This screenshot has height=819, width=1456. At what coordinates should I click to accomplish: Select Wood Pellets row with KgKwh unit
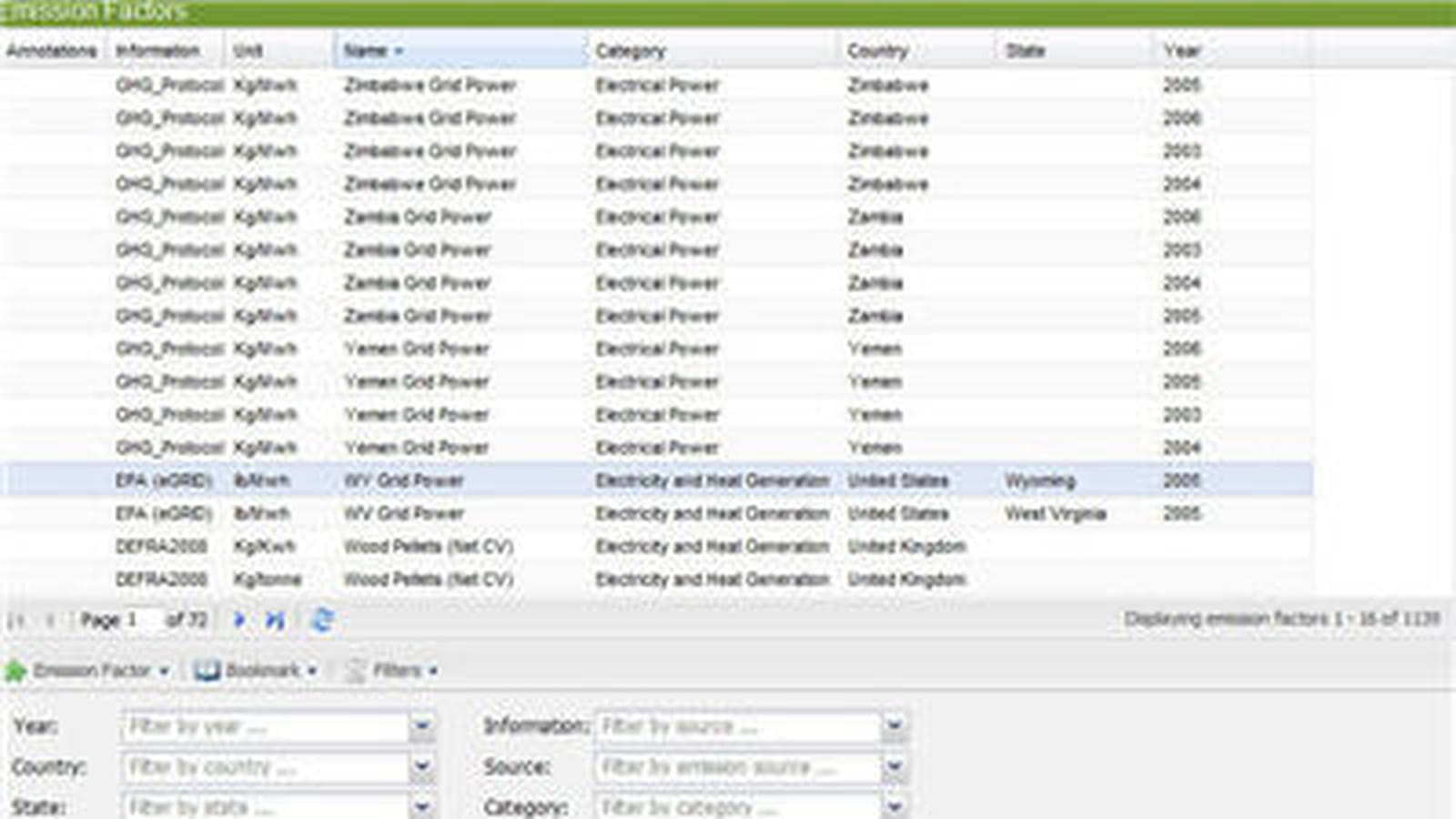coord(655,547)
